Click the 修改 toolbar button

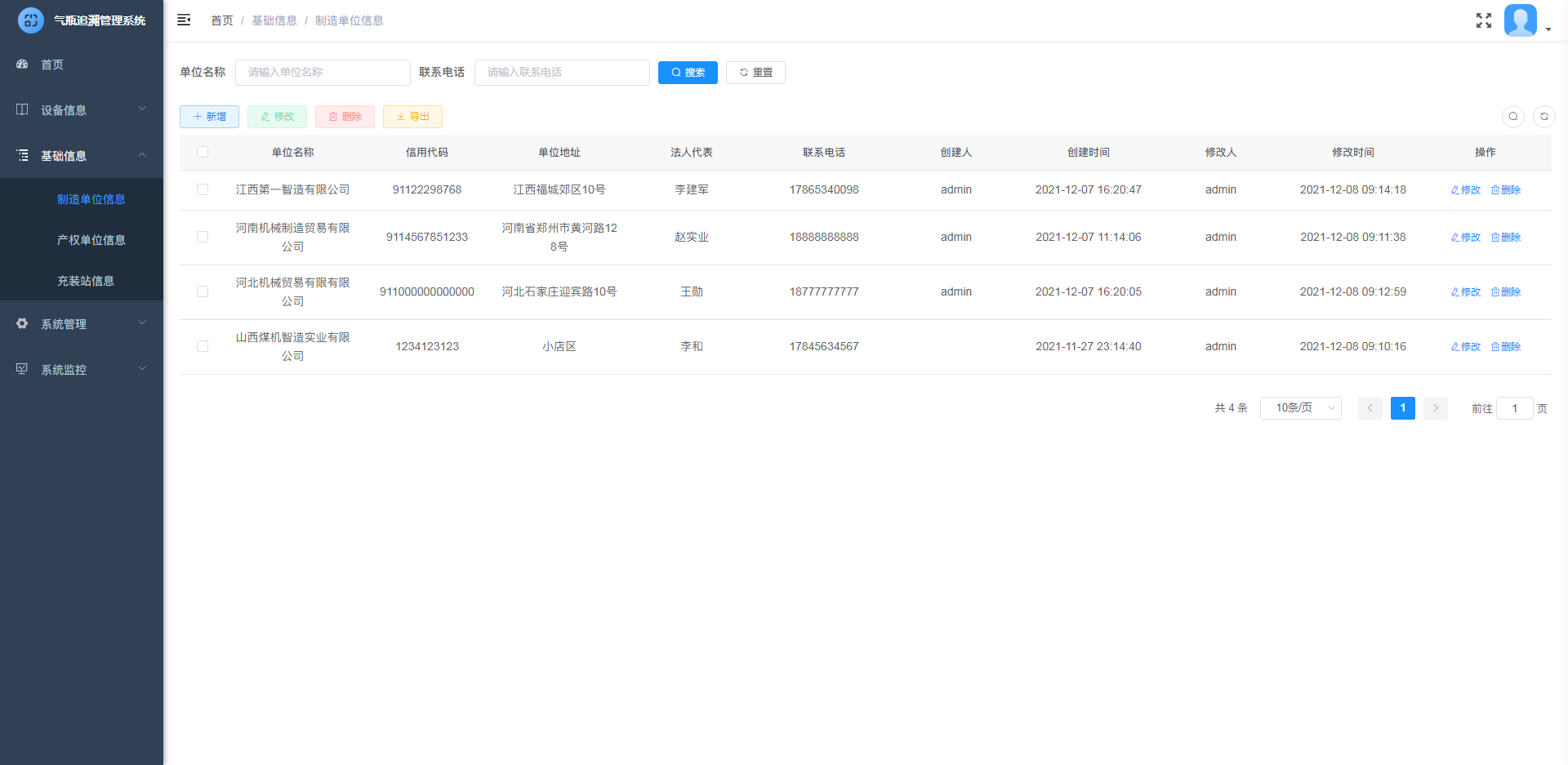pos(277,117)
